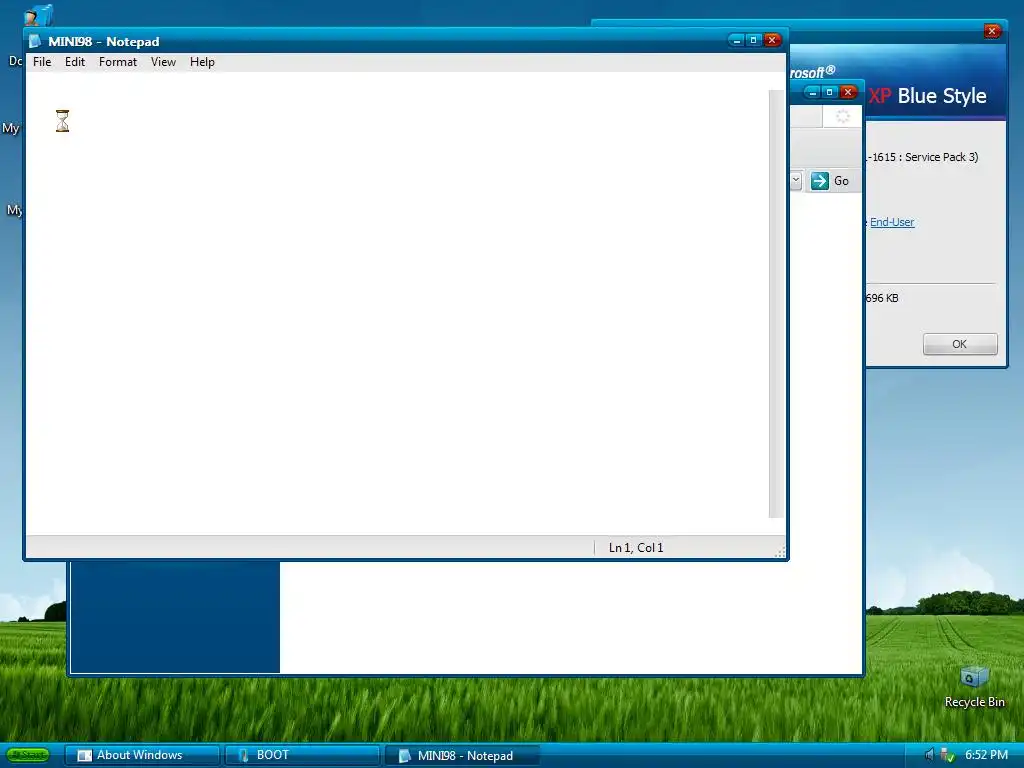Open the Format menu in Notepad
Viewport: 1024px width, 768px height.
point(118,62)
